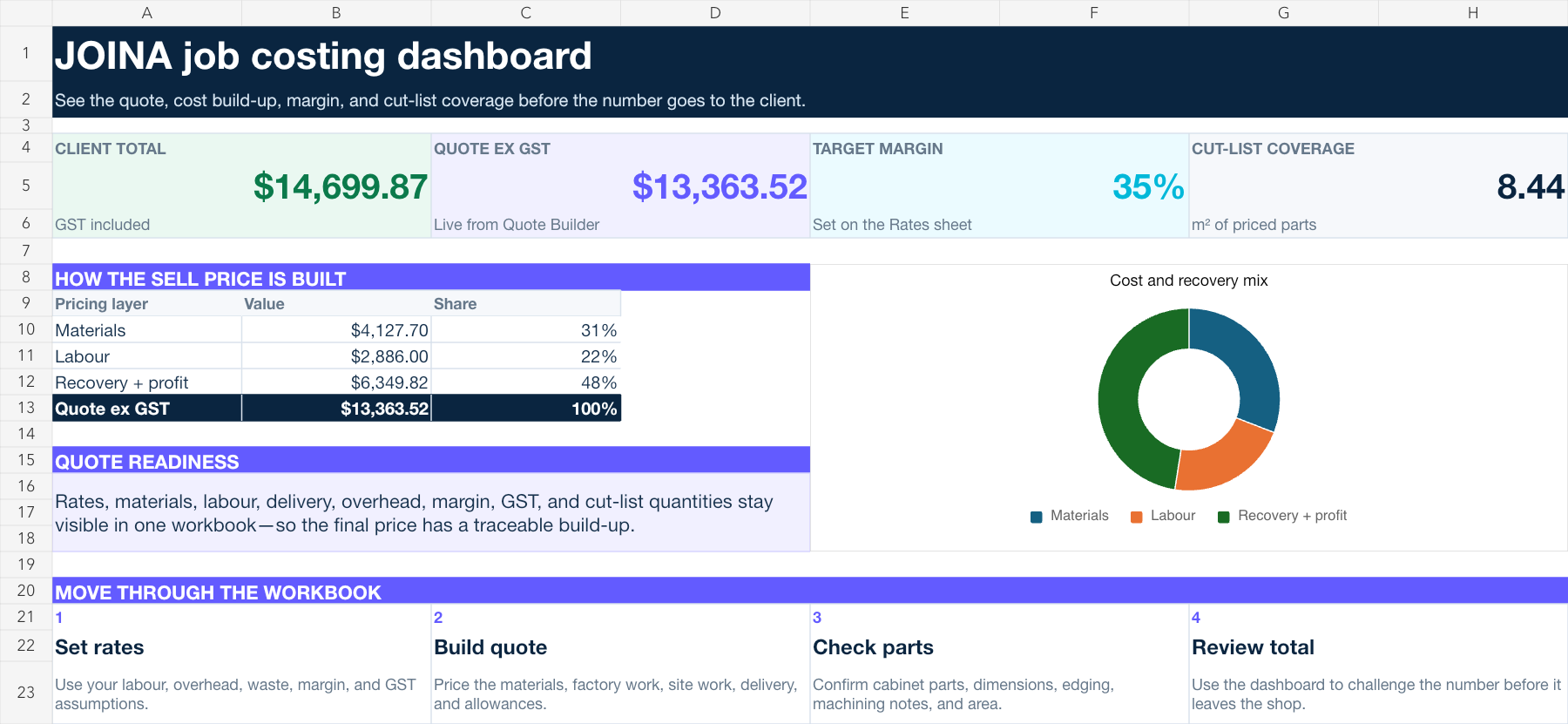Select column G header
The height and width of the screenshot is (724, 1568).
pyautogui.click(x=1283, y=12)
